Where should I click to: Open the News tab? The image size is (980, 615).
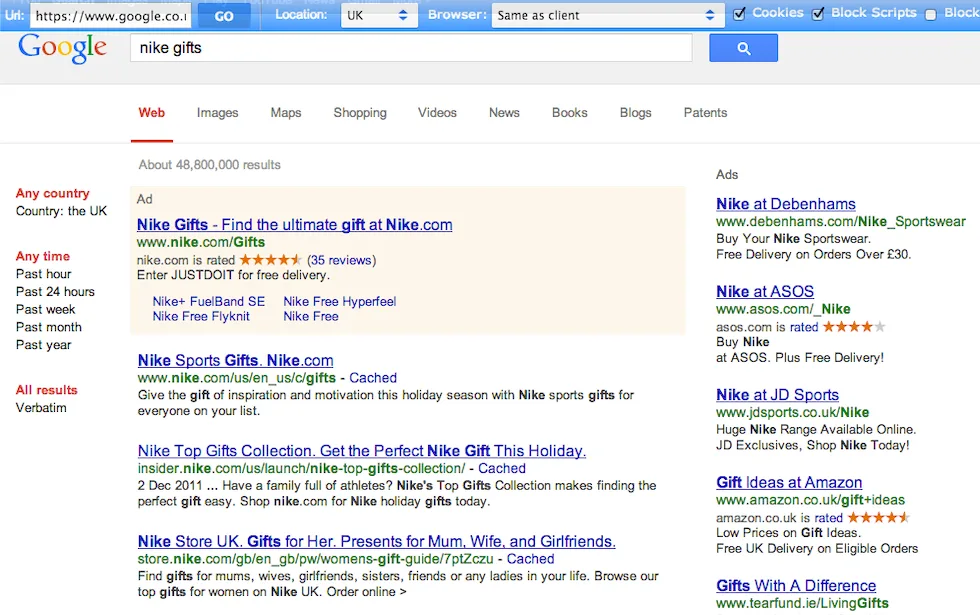point(504,113)
